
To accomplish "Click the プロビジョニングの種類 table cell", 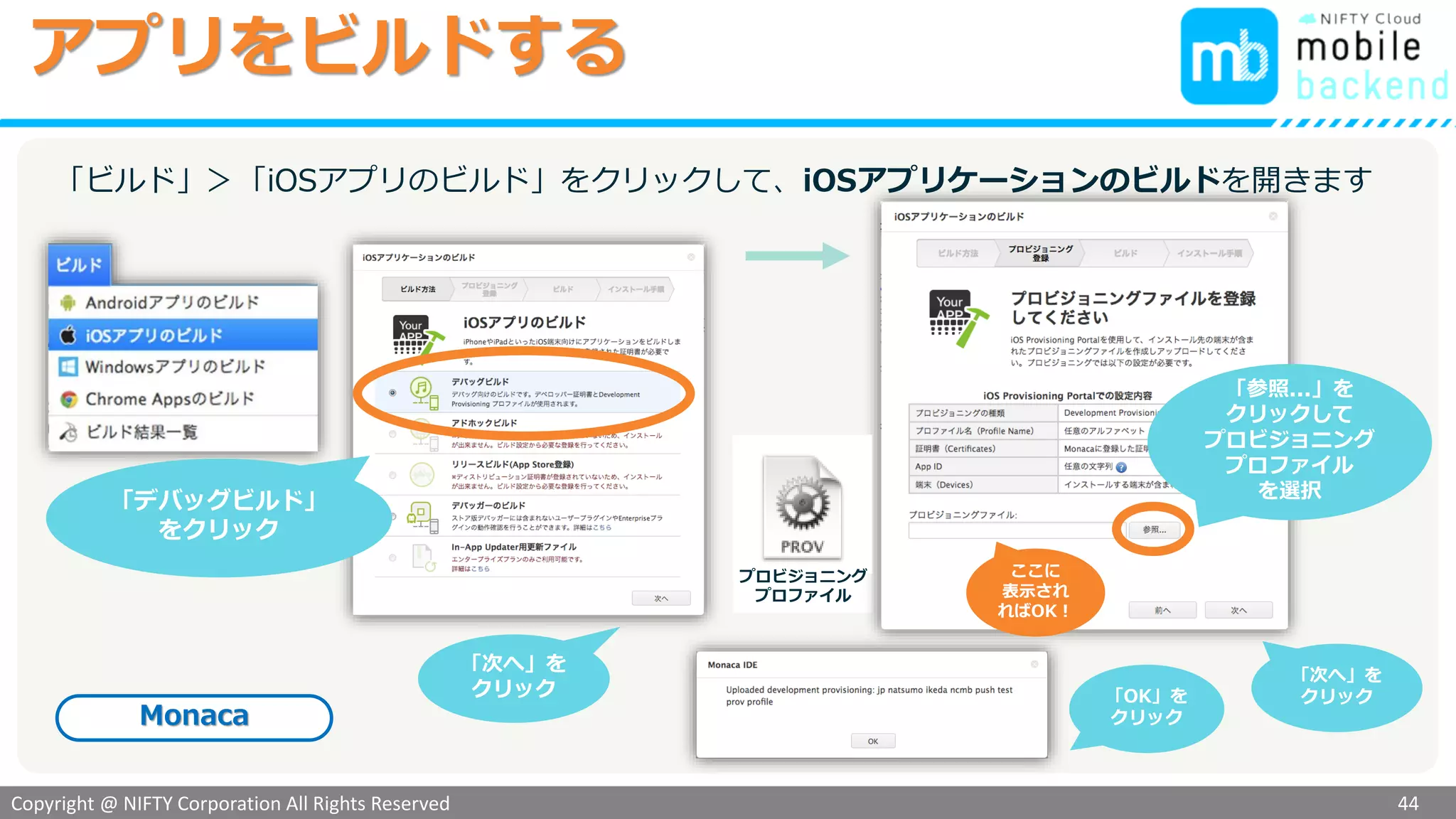I will pos(983,413).
